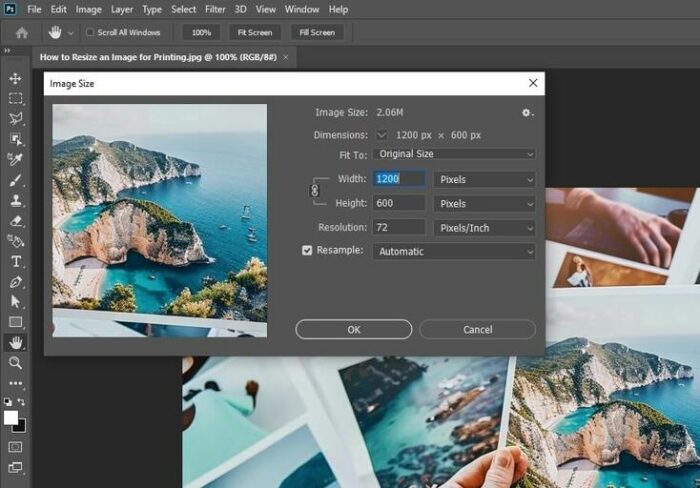The height and width of the screenshot is (488, 700).
Task: Click Cancel in Image Size dialog
Action: (x=478, y=330)
